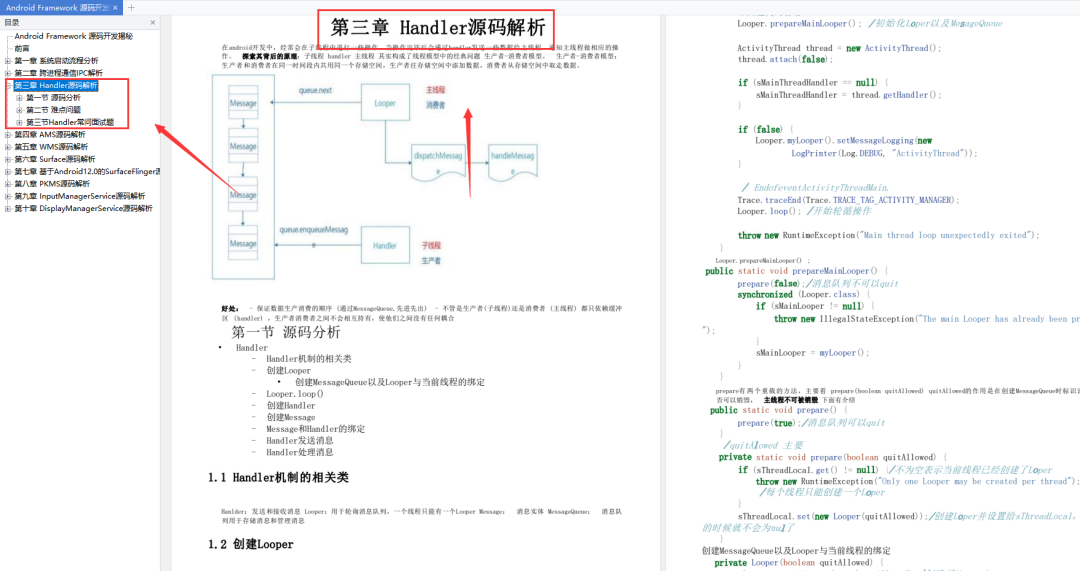
Task: Jump to 前言 in outline
Action: tap(22, 48)
